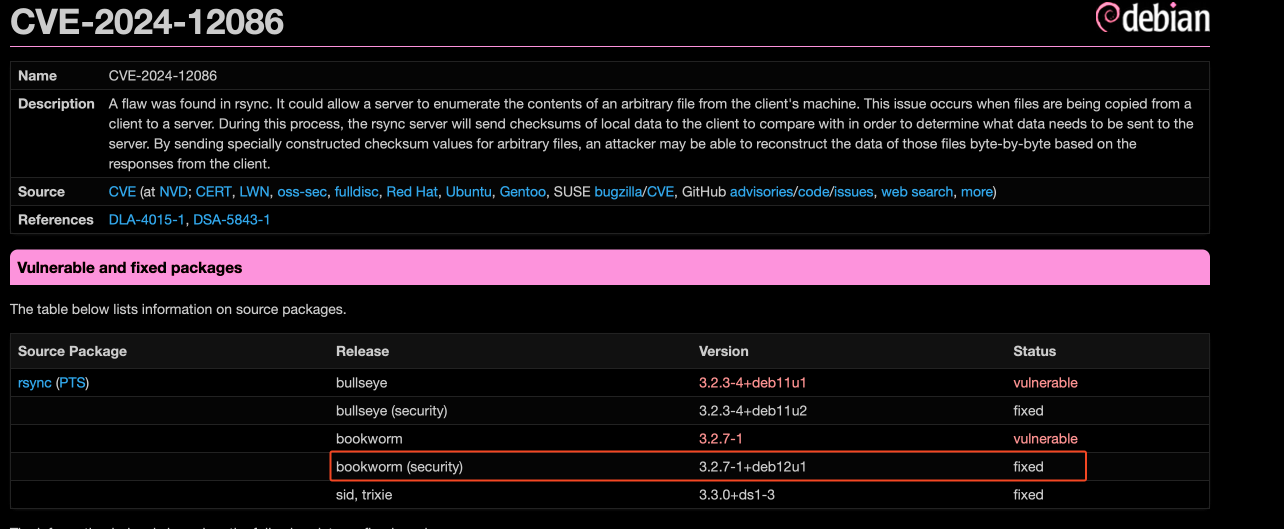The width and height of the screenshot is (1284, 529).
Task: Open the oss-sec mailing list link
Action: click(x=302, y=192)
